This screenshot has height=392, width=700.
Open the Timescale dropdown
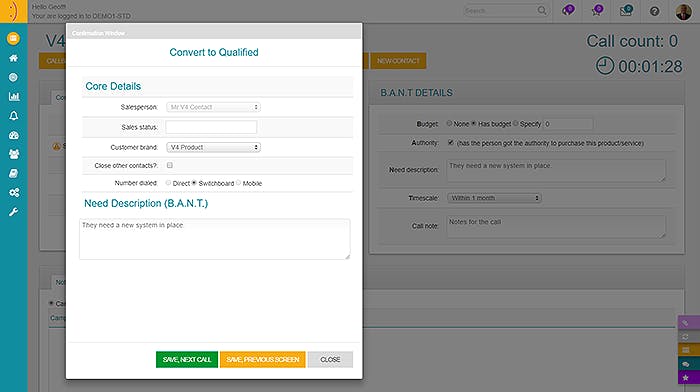click(495, 198)
